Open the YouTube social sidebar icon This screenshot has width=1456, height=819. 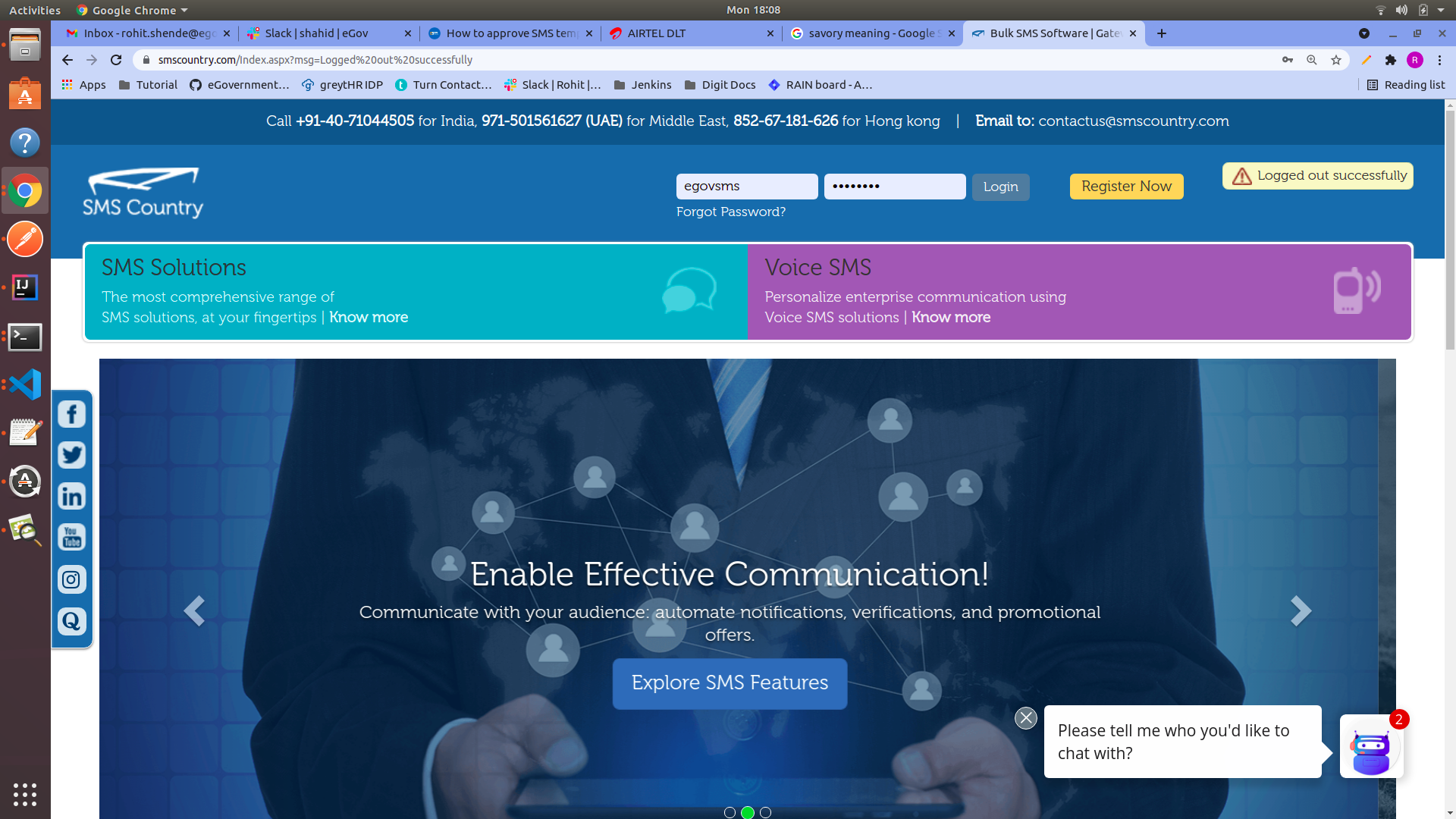[x=71, y=538]
